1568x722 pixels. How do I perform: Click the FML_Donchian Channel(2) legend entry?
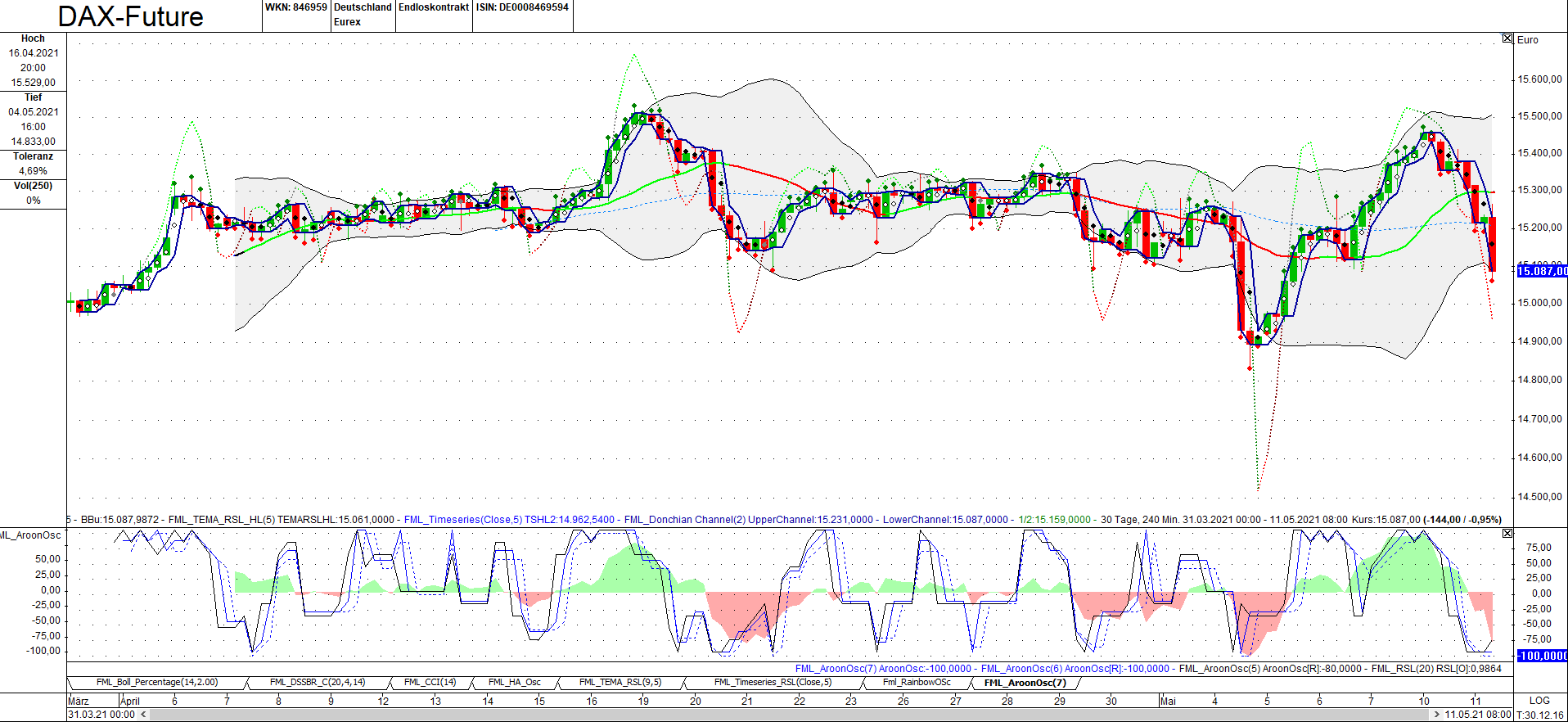pos(748,520)
